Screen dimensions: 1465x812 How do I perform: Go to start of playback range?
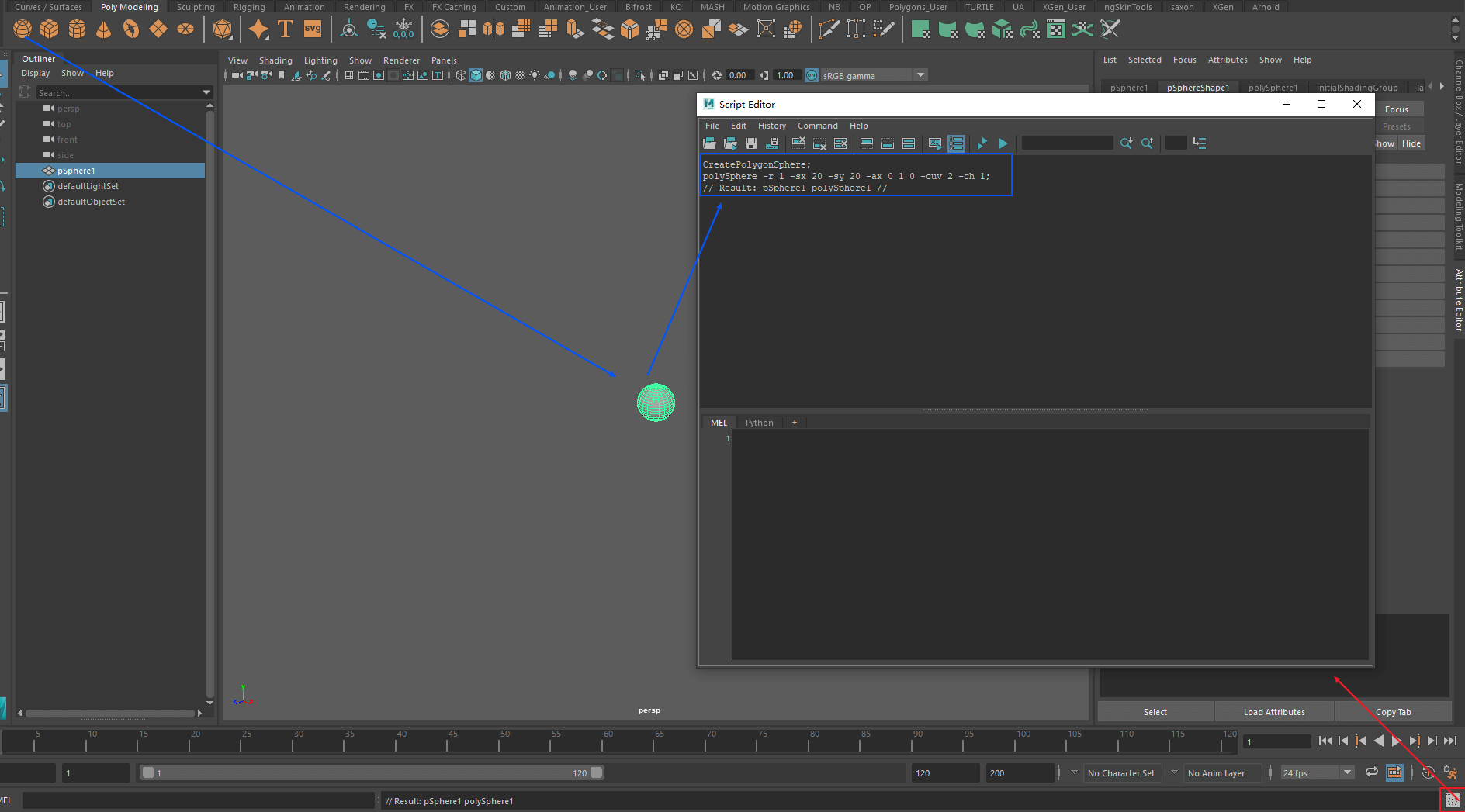(x=1325, y=741)
